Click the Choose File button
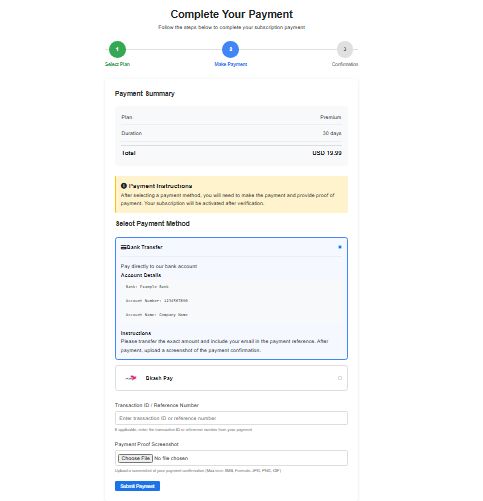The width and height of the screenshot is (483, 501). [135, 458]
